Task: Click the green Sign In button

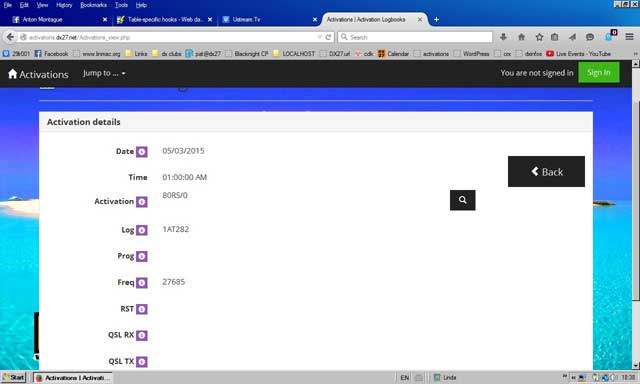Action: pos(599,73)
